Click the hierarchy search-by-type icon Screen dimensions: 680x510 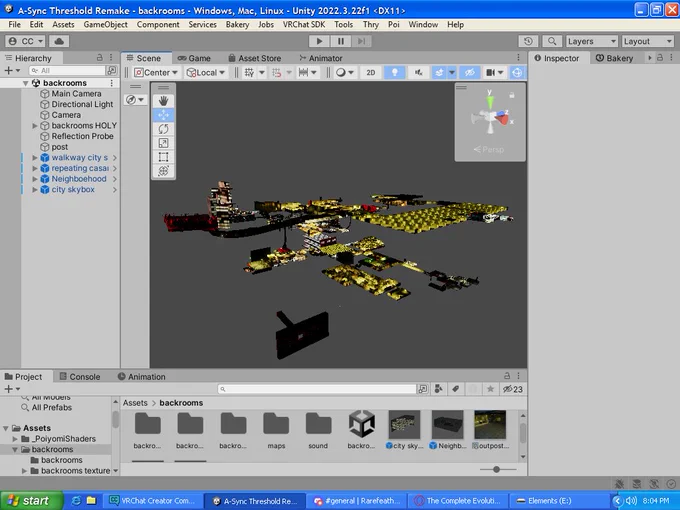tap(111, 70)
